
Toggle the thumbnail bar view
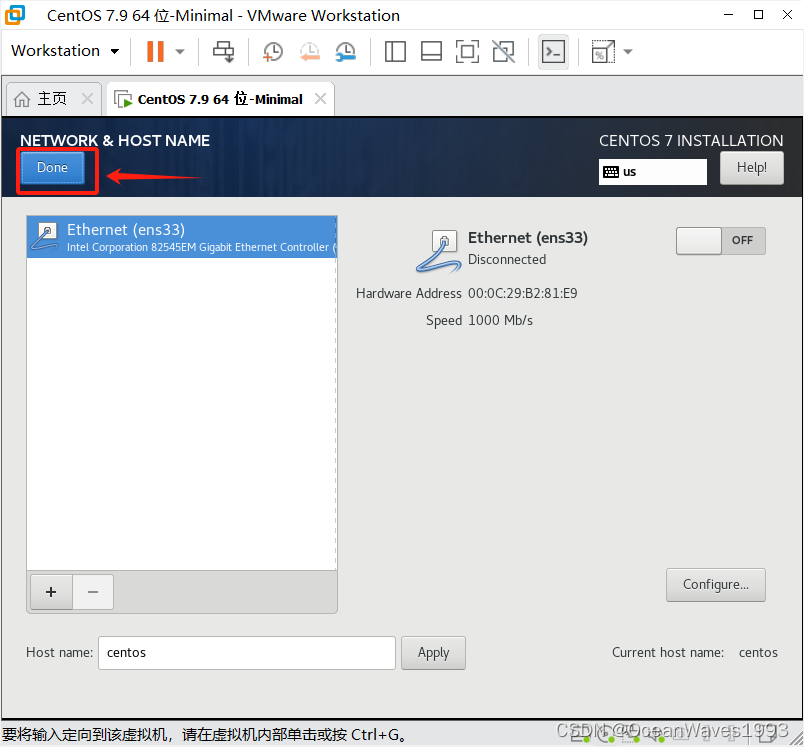pos(431,51)
